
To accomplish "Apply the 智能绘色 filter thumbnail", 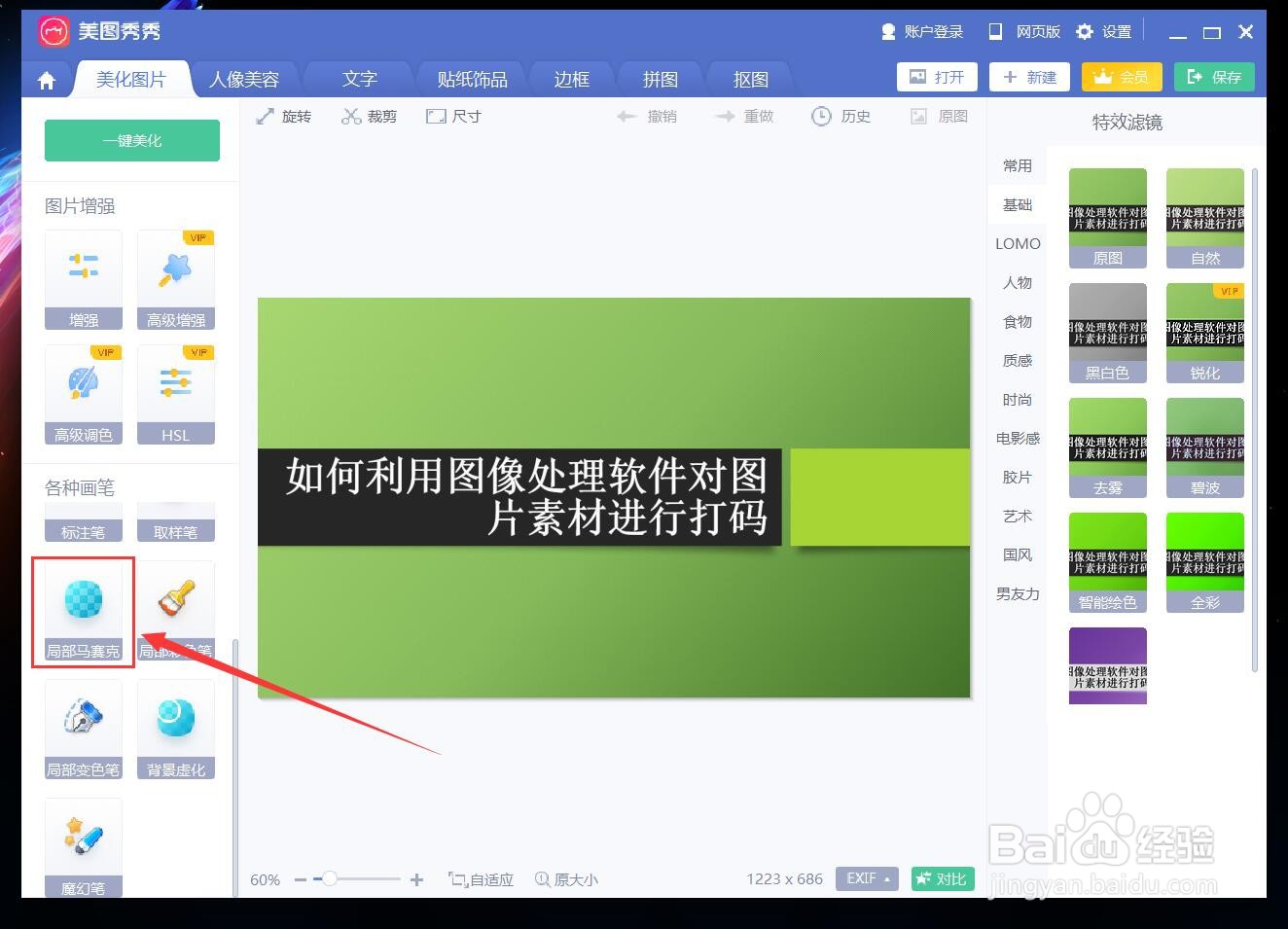I will click(1108, 562).
